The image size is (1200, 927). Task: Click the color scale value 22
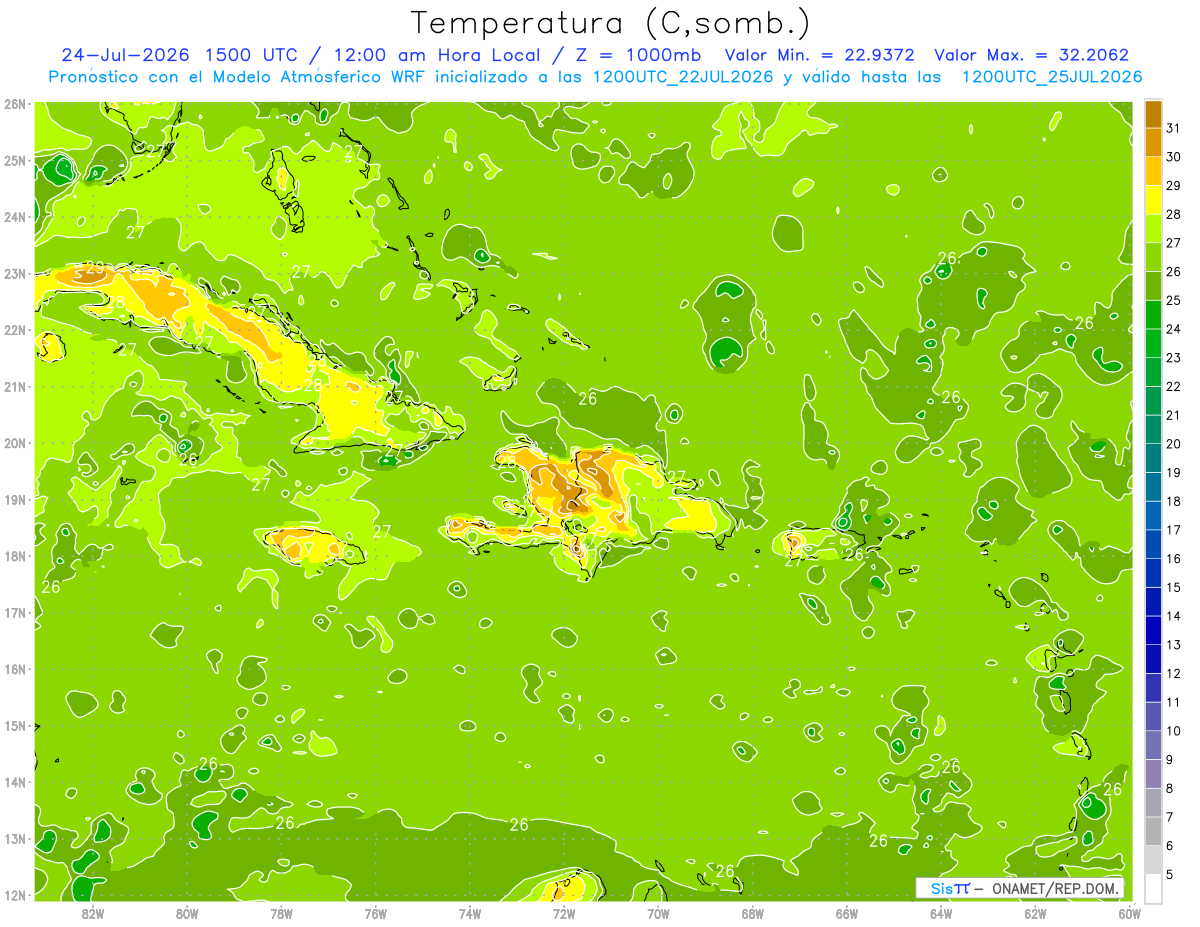coord(1174,387)
